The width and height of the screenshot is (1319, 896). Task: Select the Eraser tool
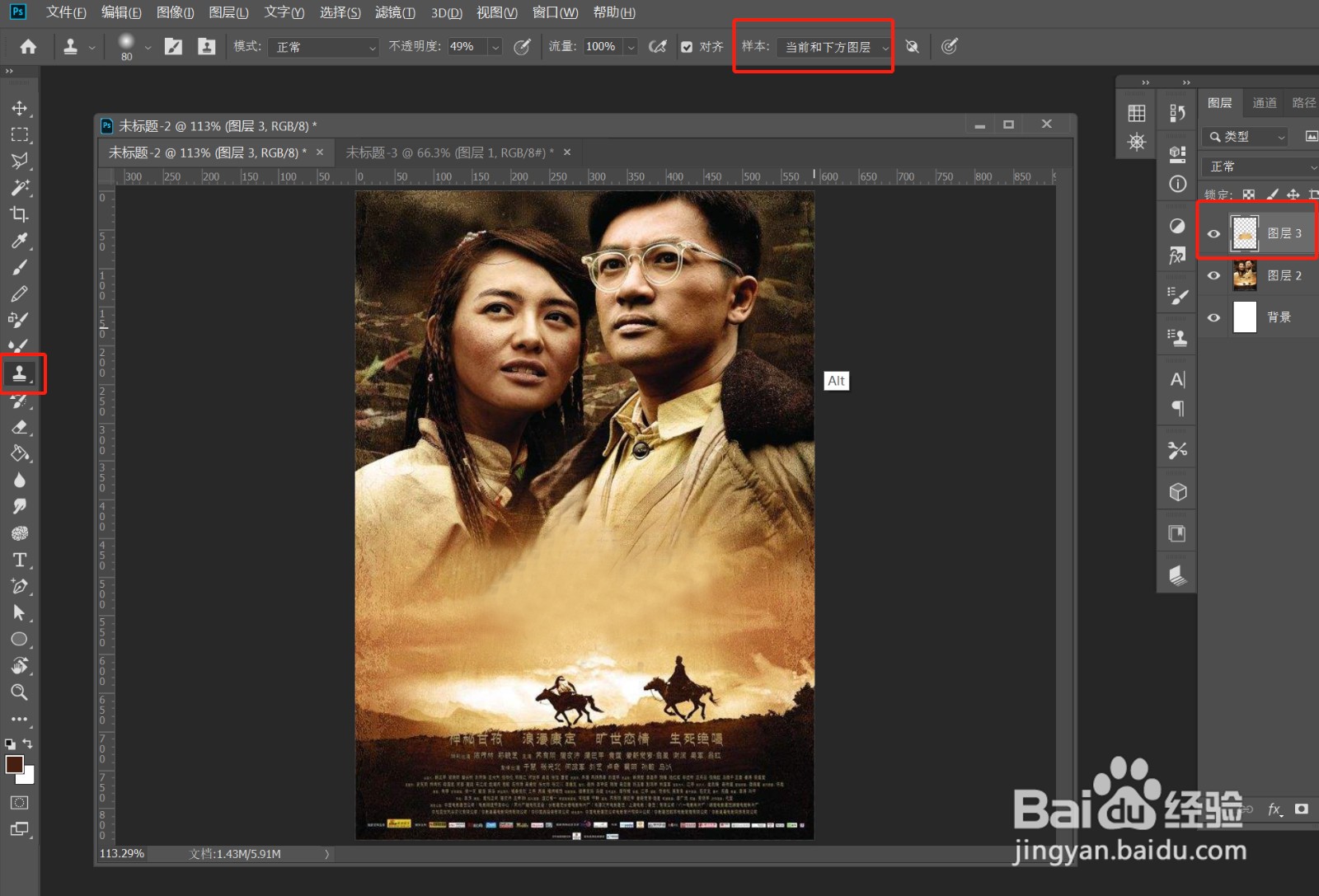click(x=20, y=427)
